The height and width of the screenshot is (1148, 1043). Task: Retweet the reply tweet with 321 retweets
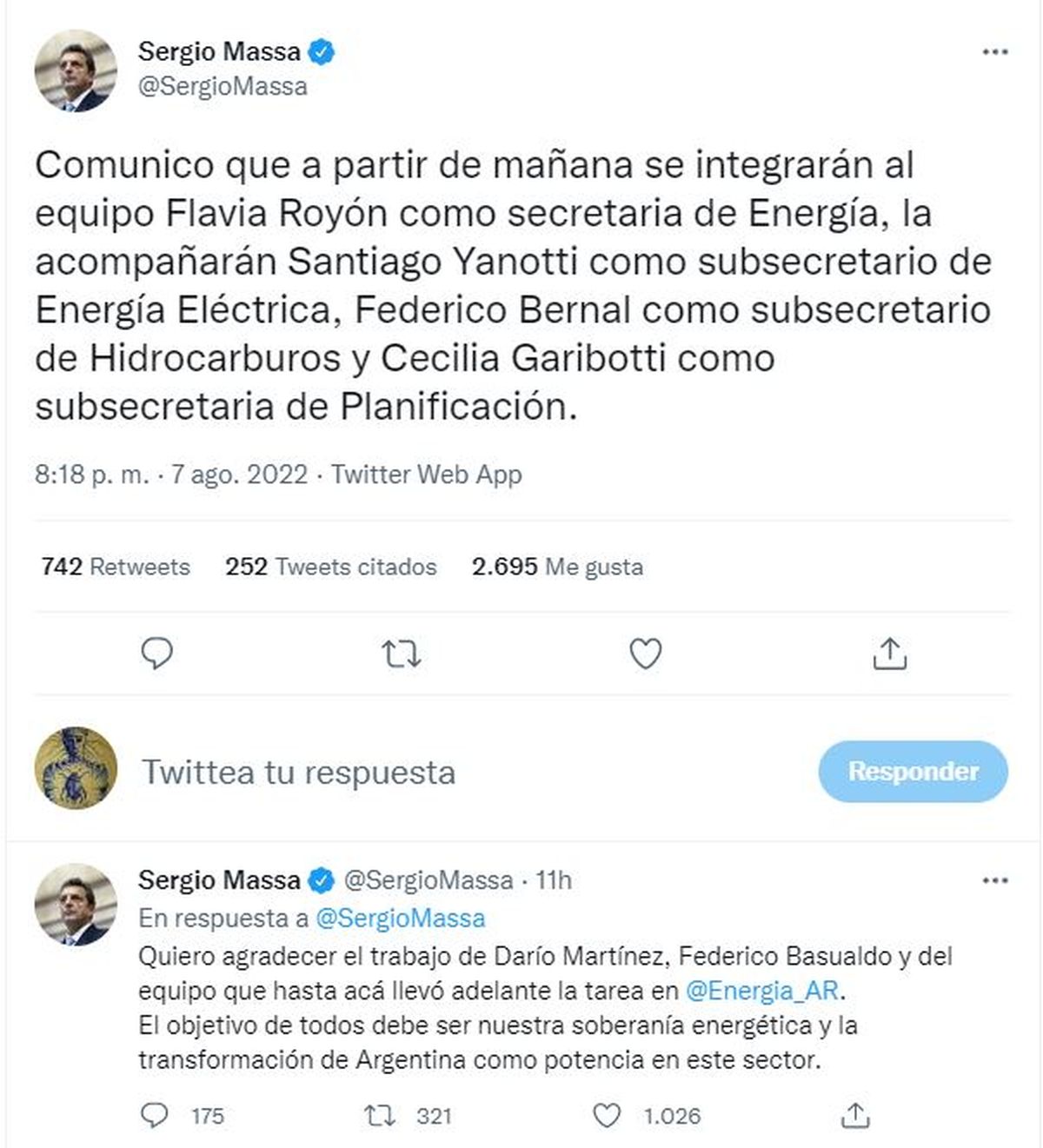(x=380, y=1115)
